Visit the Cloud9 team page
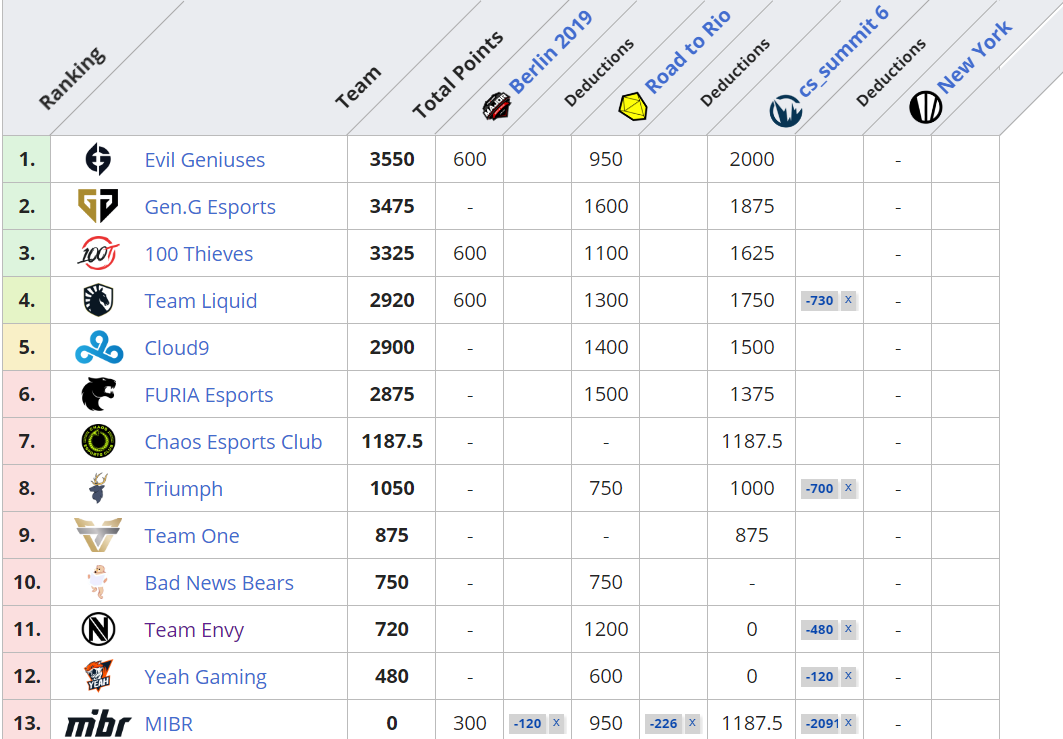 tap(177, 348)
